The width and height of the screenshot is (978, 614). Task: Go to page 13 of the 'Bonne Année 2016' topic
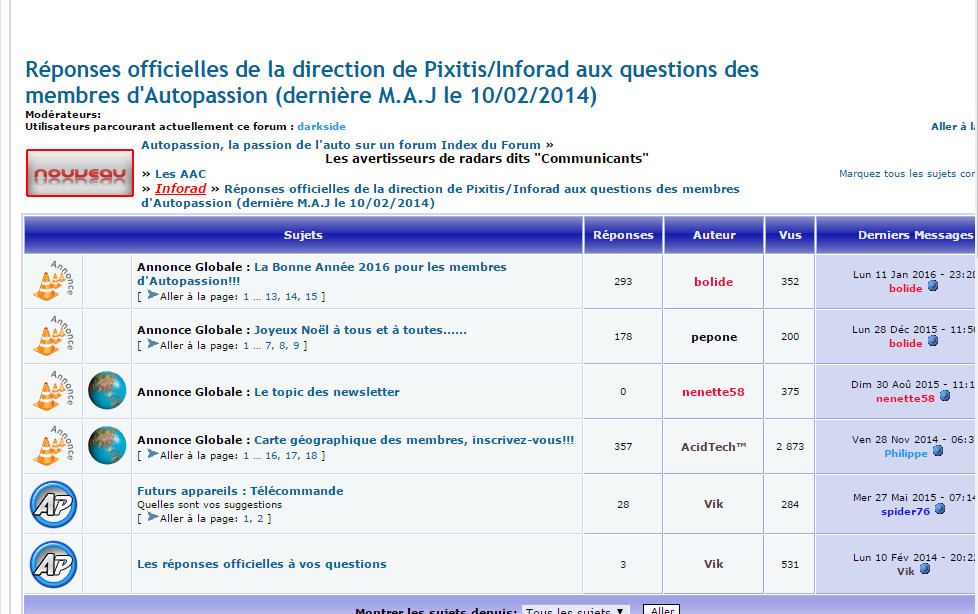[x=271, y=296]
